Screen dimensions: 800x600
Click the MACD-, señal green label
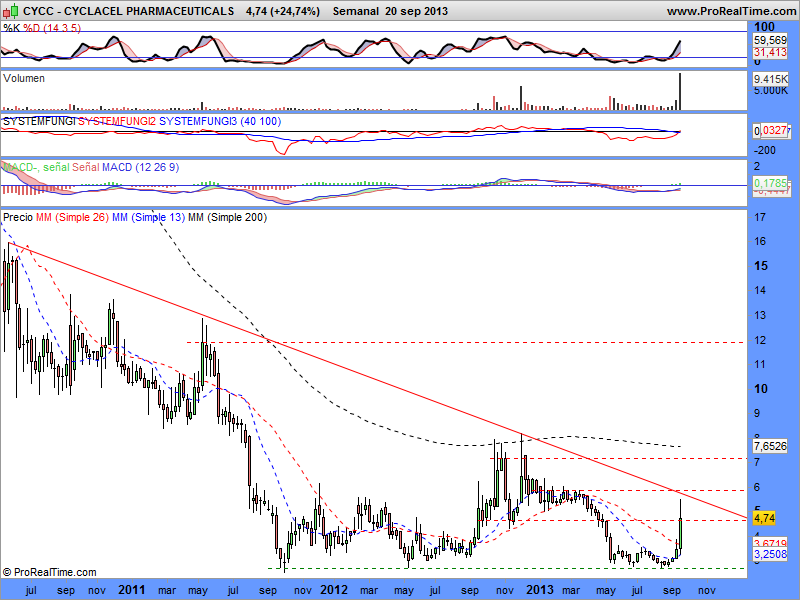[x=36, y=167]
